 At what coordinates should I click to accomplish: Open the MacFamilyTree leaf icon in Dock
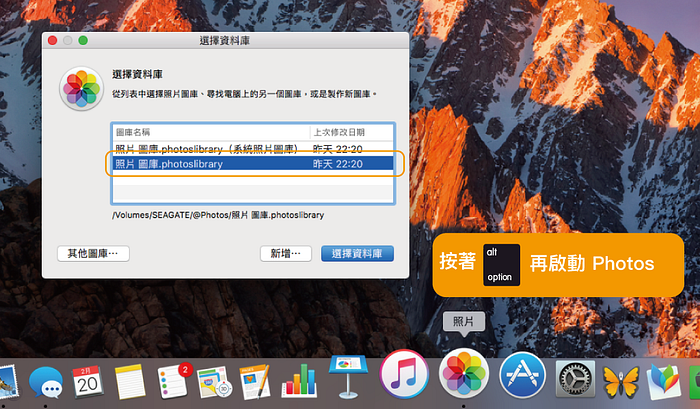[x=664, y=382]
